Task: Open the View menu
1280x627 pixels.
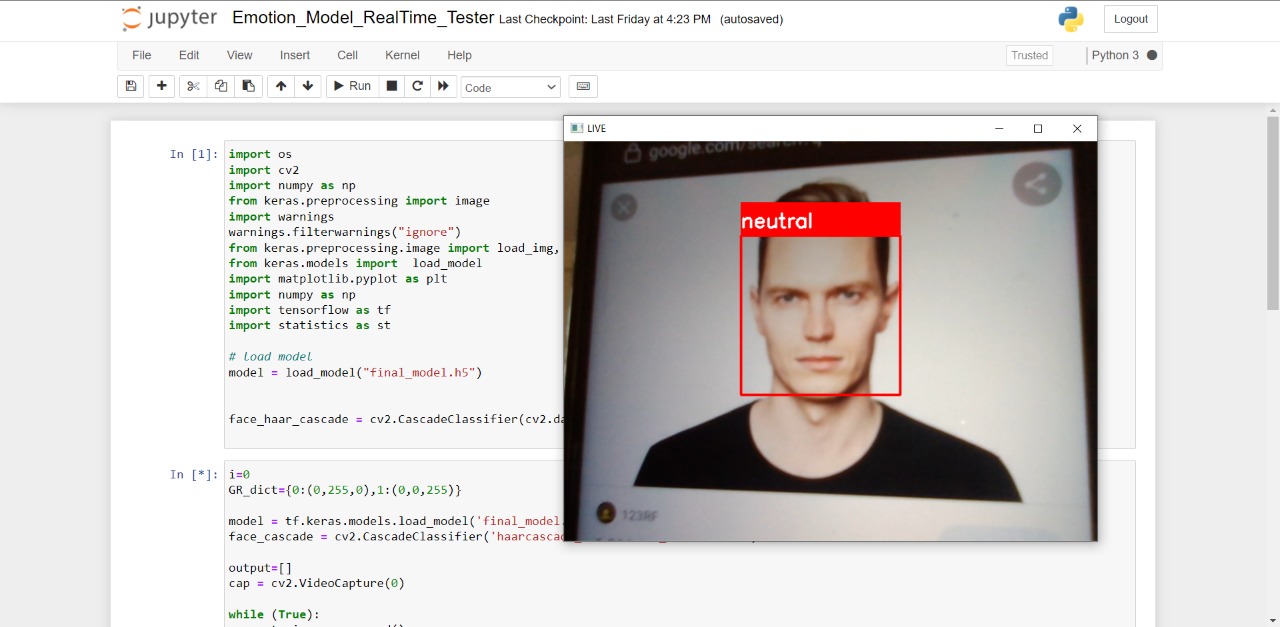Action: pos(240,55)
